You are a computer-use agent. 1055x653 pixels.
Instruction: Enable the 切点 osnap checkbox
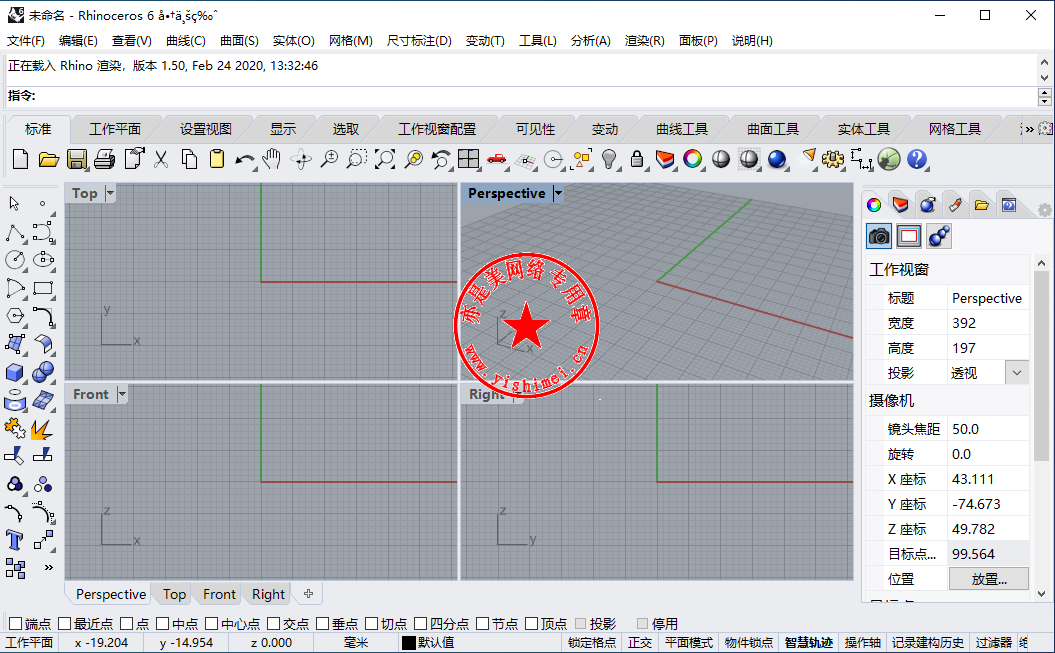click(372, 623)
